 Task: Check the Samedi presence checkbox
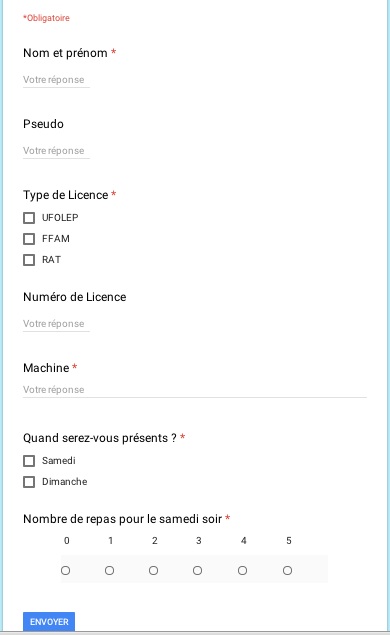(29, 461)
